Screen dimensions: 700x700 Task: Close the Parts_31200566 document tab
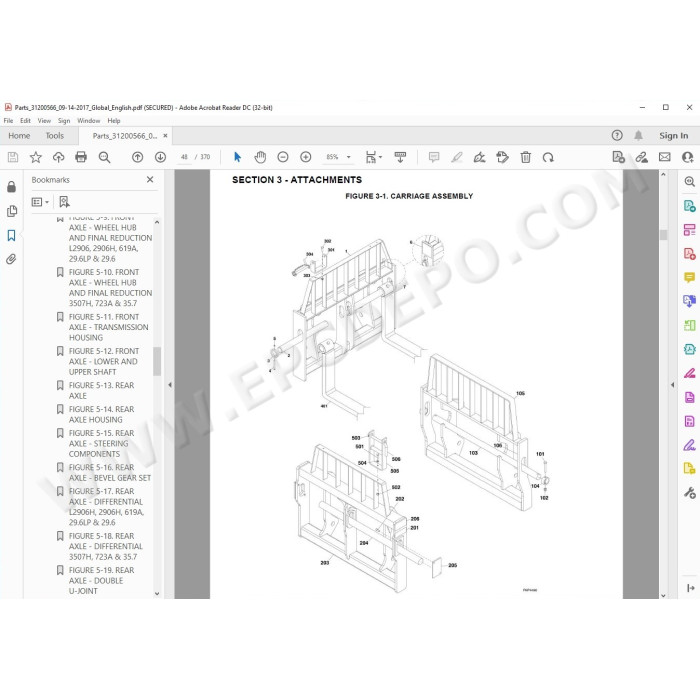165,136
